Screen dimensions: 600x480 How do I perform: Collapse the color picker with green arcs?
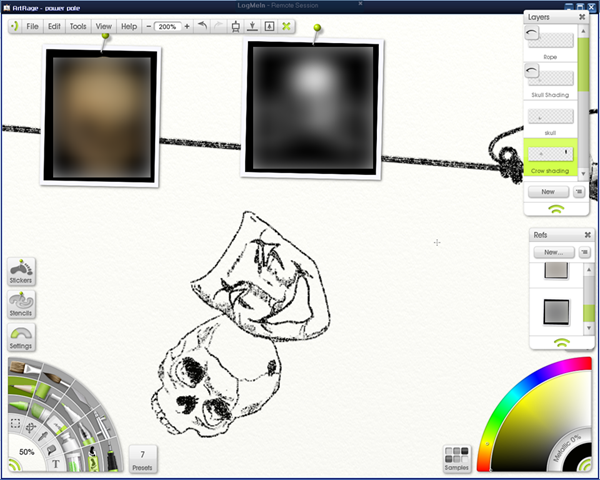coord(585,464)
